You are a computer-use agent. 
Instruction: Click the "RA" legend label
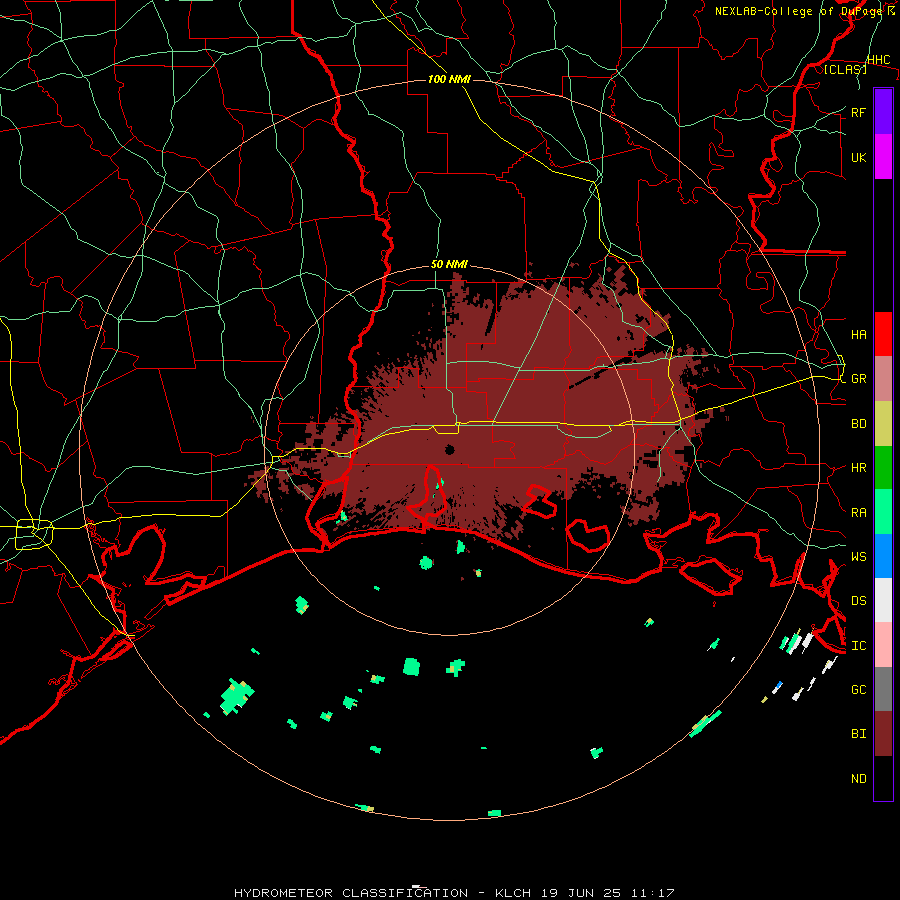(x=858, y=513)
